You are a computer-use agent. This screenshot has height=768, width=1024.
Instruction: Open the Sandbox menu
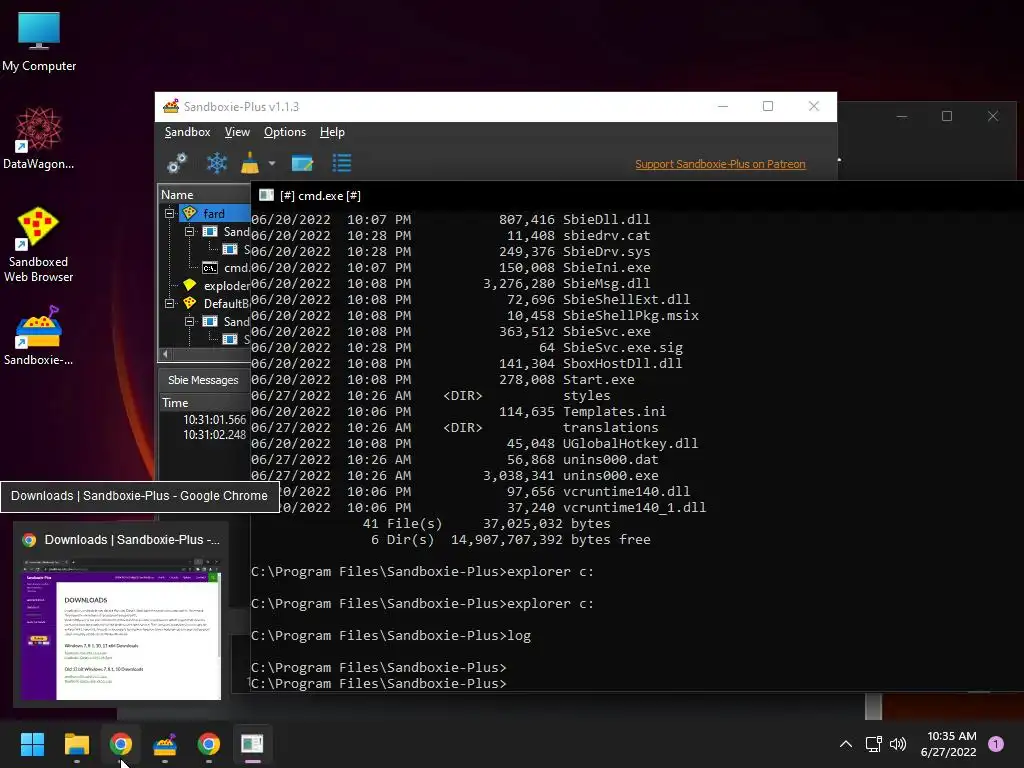[x=187, y=132]
